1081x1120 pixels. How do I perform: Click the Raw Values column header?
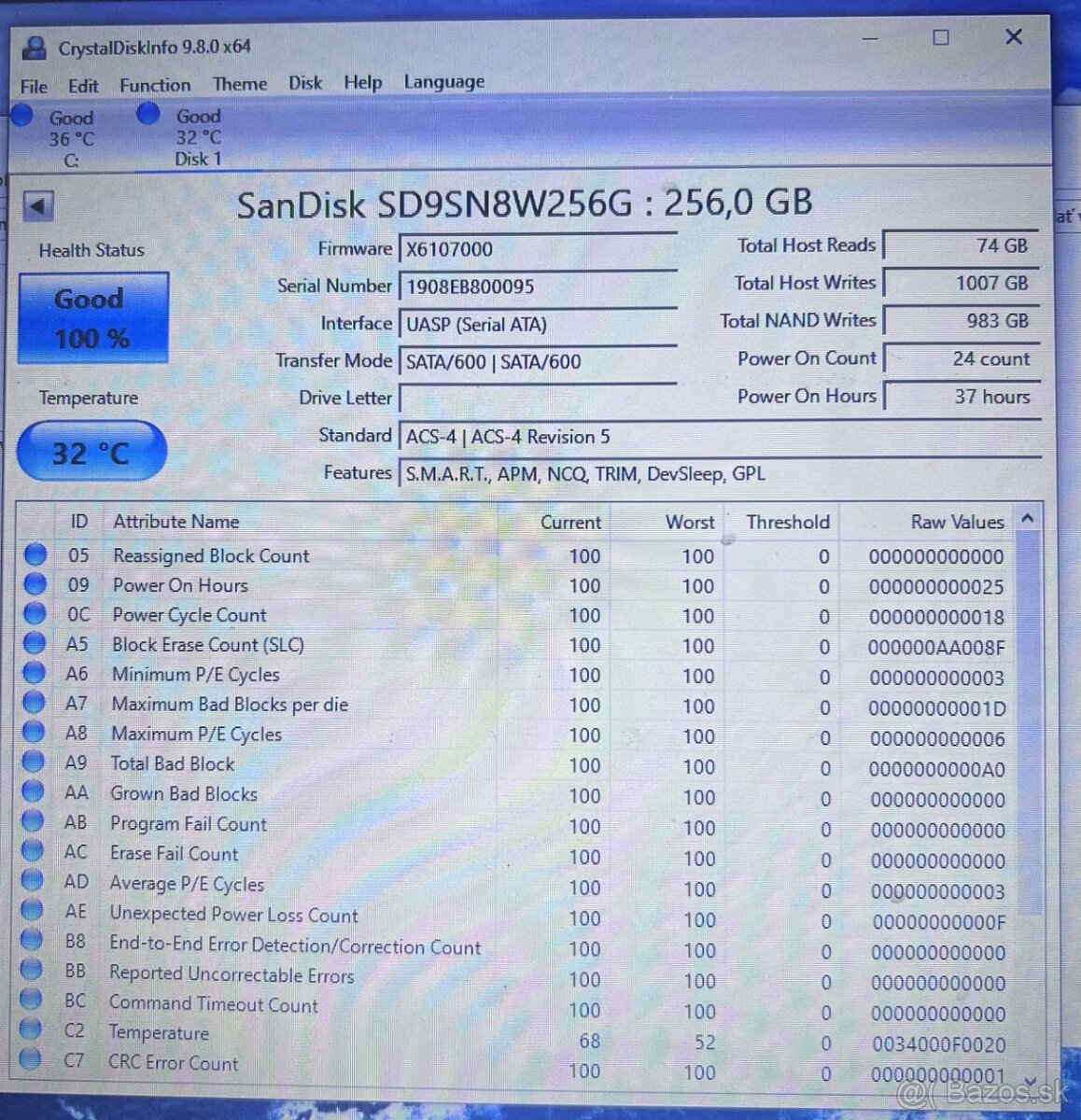pos(957,523)
